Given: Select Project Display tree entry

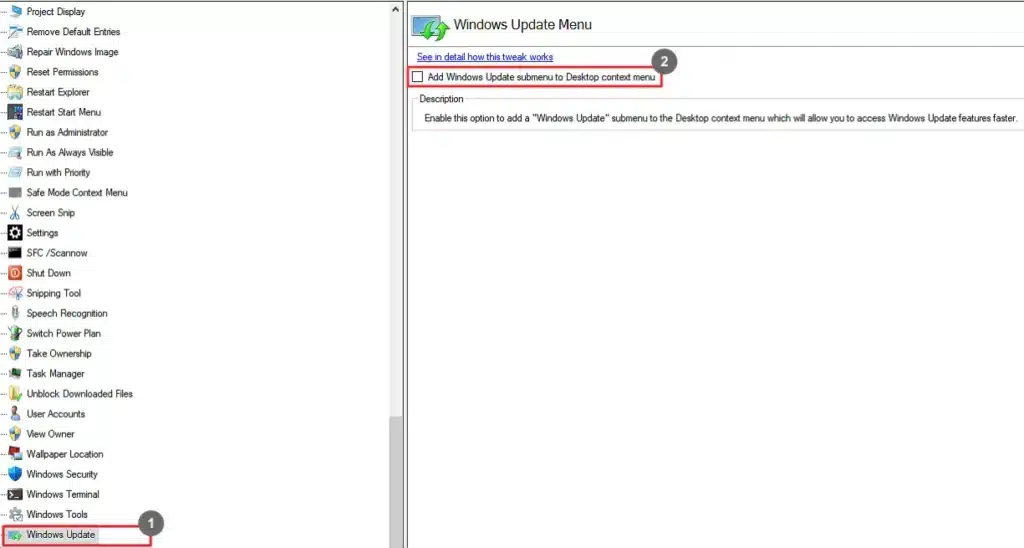Looking at the screenshot, I should (56, 12).
